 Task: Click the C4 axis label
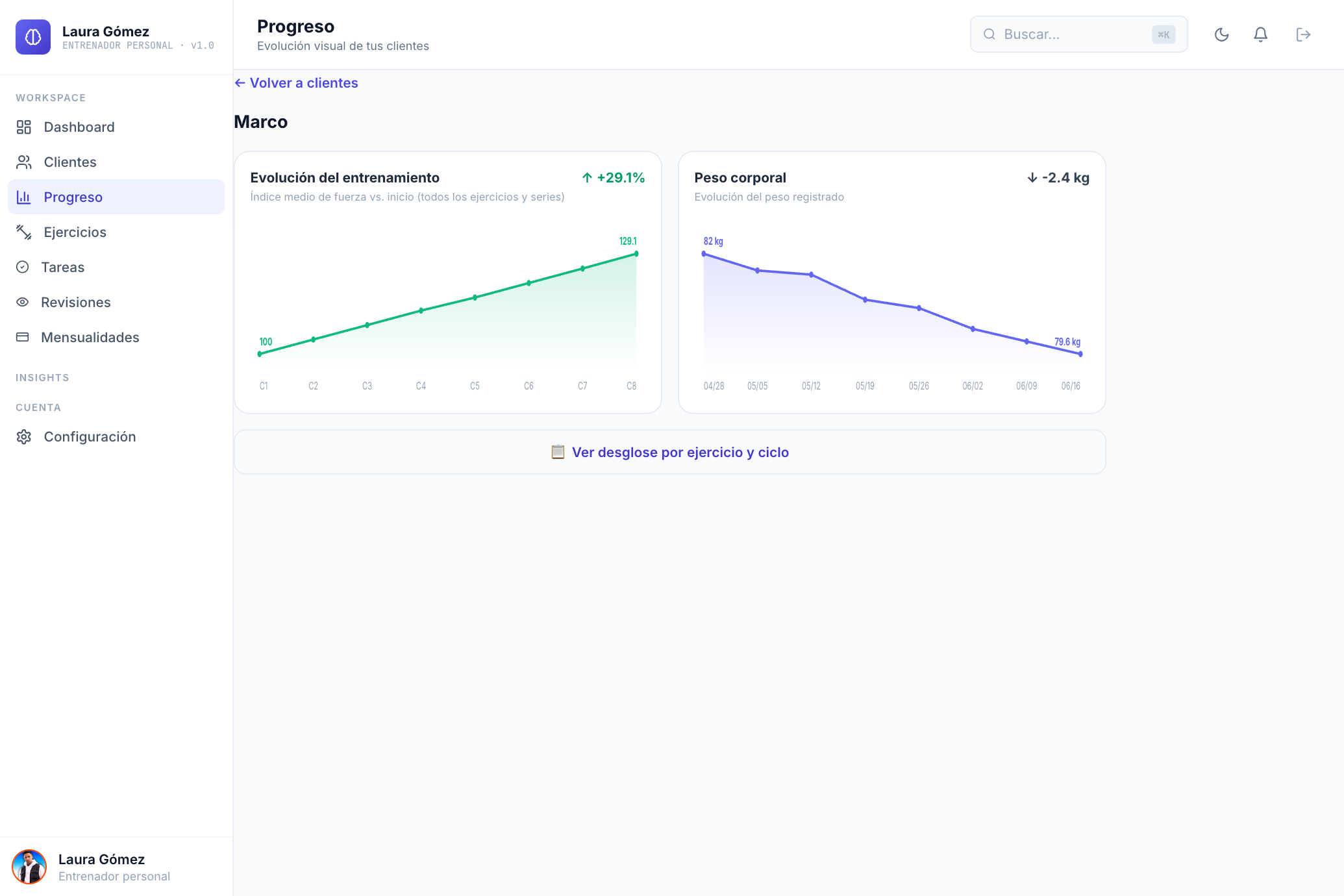(x=421, y=386)
